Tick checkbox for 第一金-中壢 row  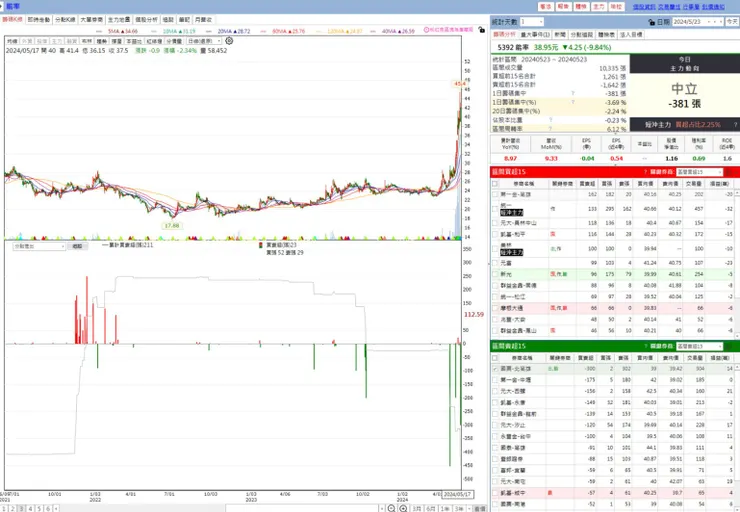coord(495,380)
